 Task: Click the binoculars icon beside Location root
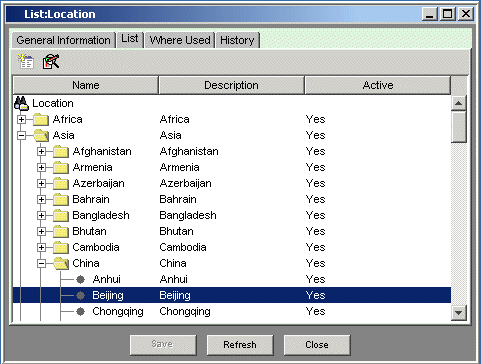coord(21,103)
